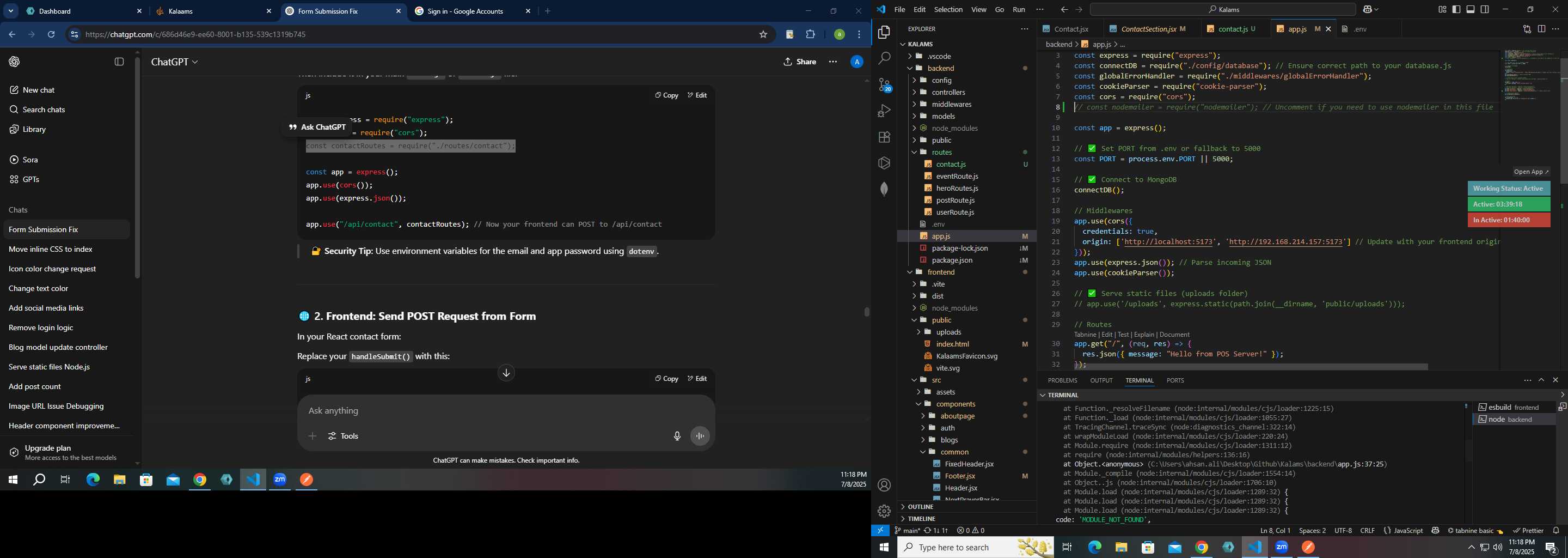Toggle the ChatGPT sidebar closed

pyautogui.click(x=119, y=62)
